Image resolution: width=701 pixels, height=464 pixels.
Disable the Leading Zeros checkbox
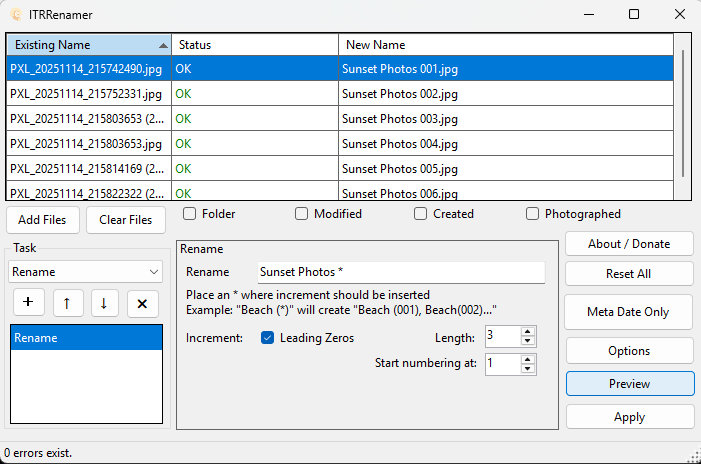(x=267, y=338)
